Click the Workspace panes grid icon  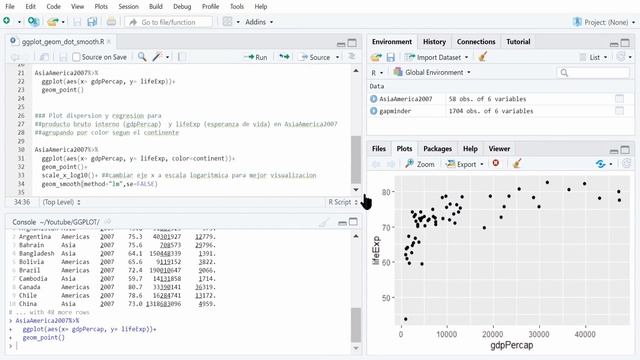(x=228, y=22)
